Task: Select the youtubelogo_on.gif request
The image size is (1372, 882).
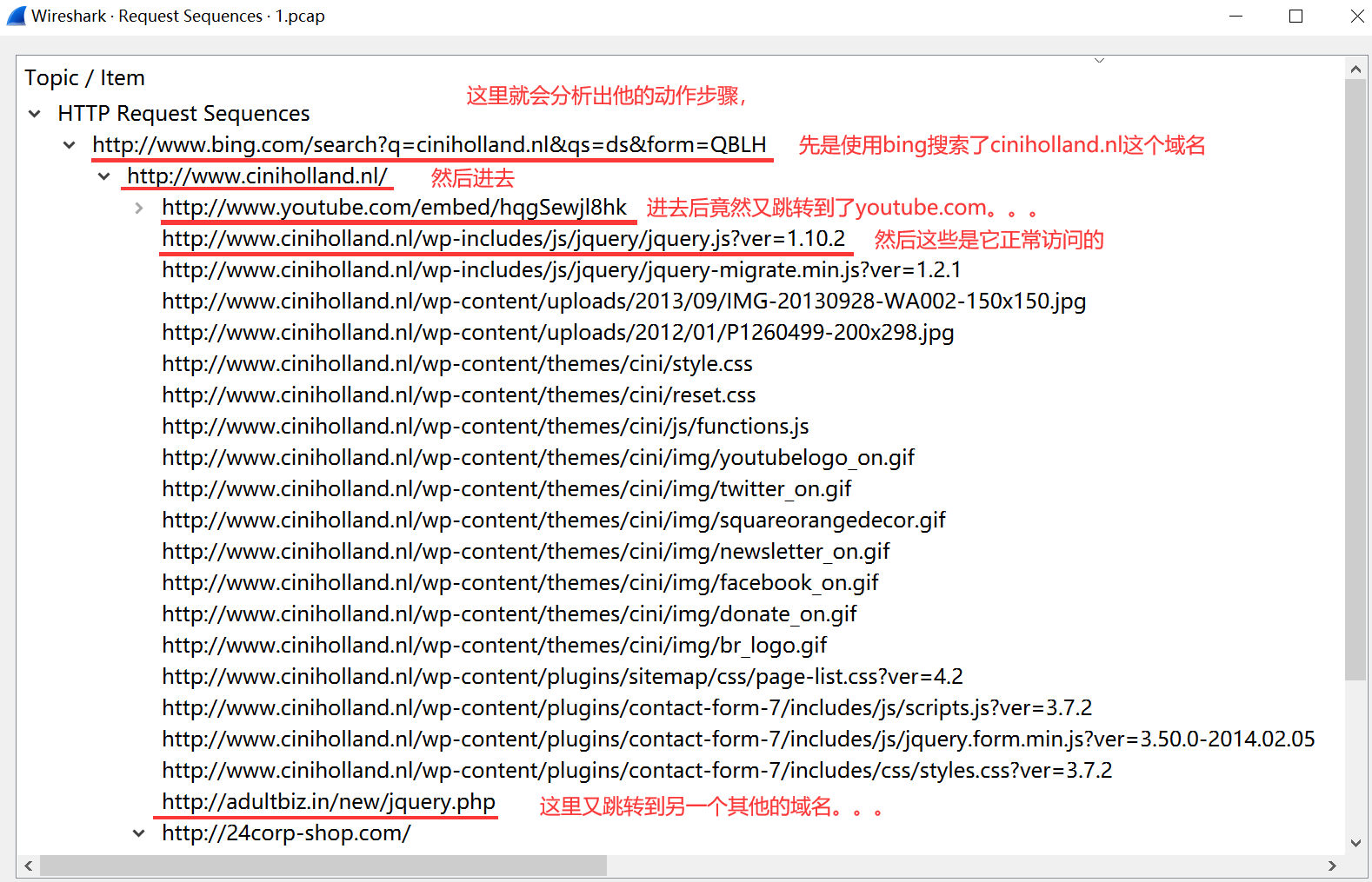Action: point(537,458)
